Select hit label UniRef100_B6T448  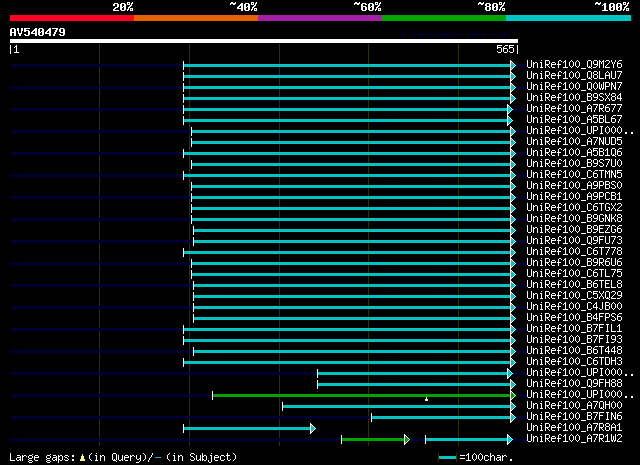(x=574, y=350)
